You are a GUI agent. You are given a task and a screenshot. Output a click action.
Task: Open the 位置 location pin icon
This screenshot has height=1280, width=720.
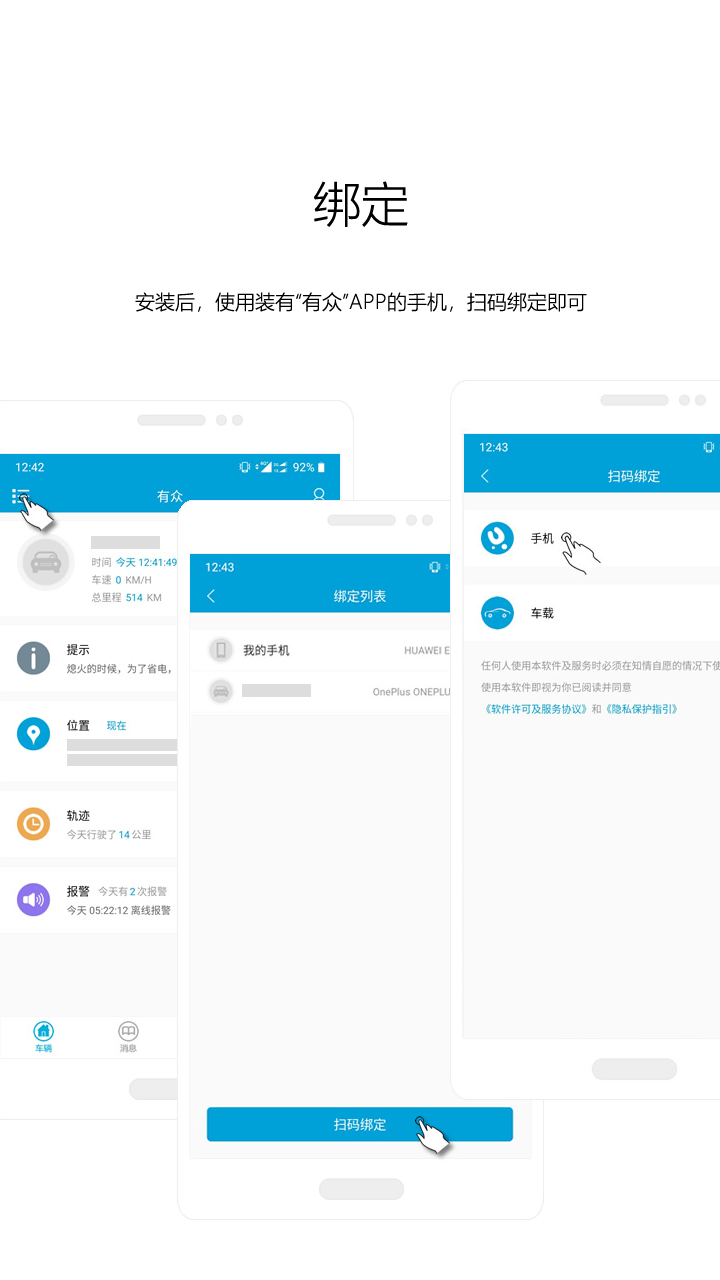point(33,734)
